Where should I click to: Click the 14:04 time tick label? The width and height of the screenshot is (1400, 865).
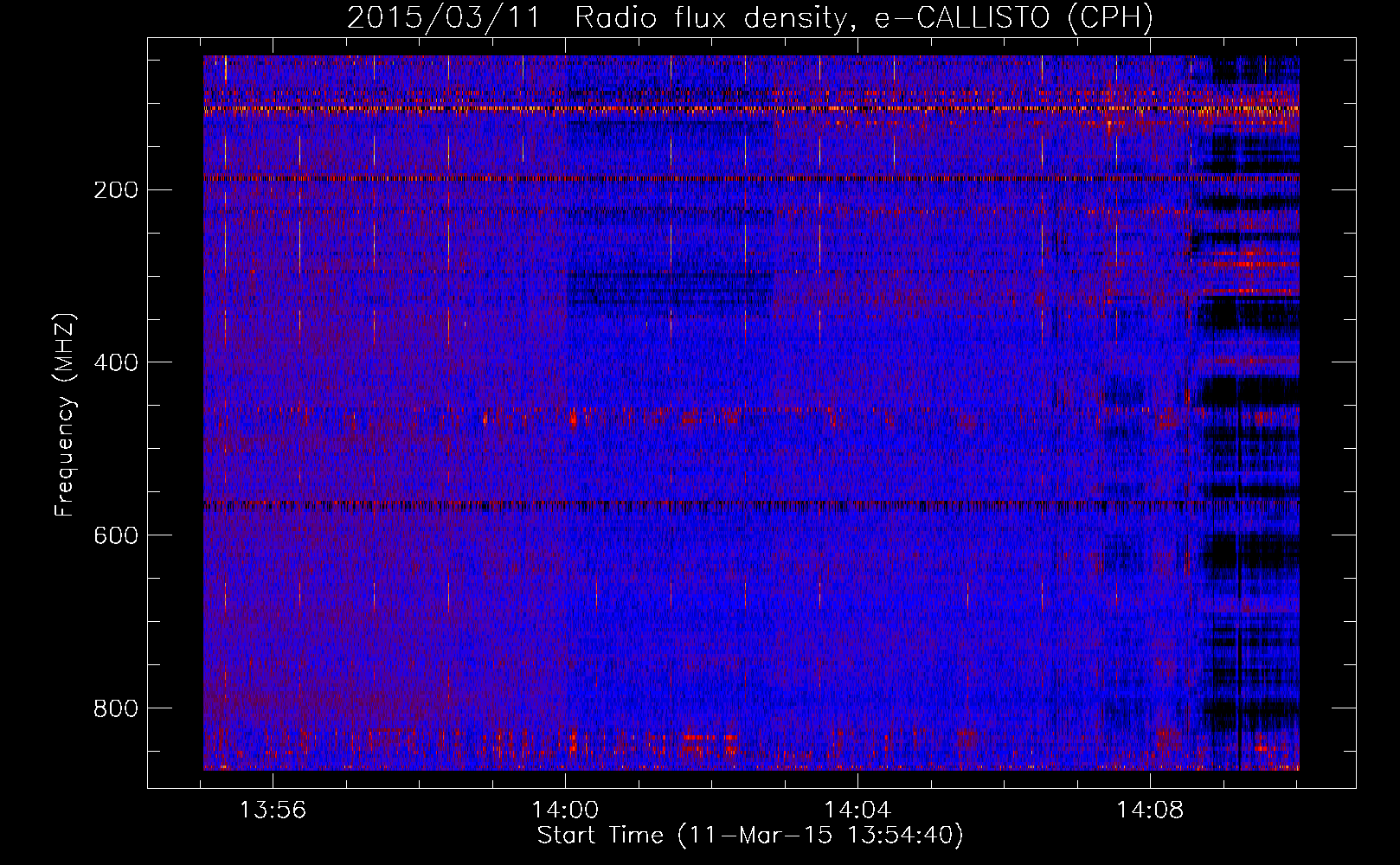pyautogui.click(x=857, y=810)
